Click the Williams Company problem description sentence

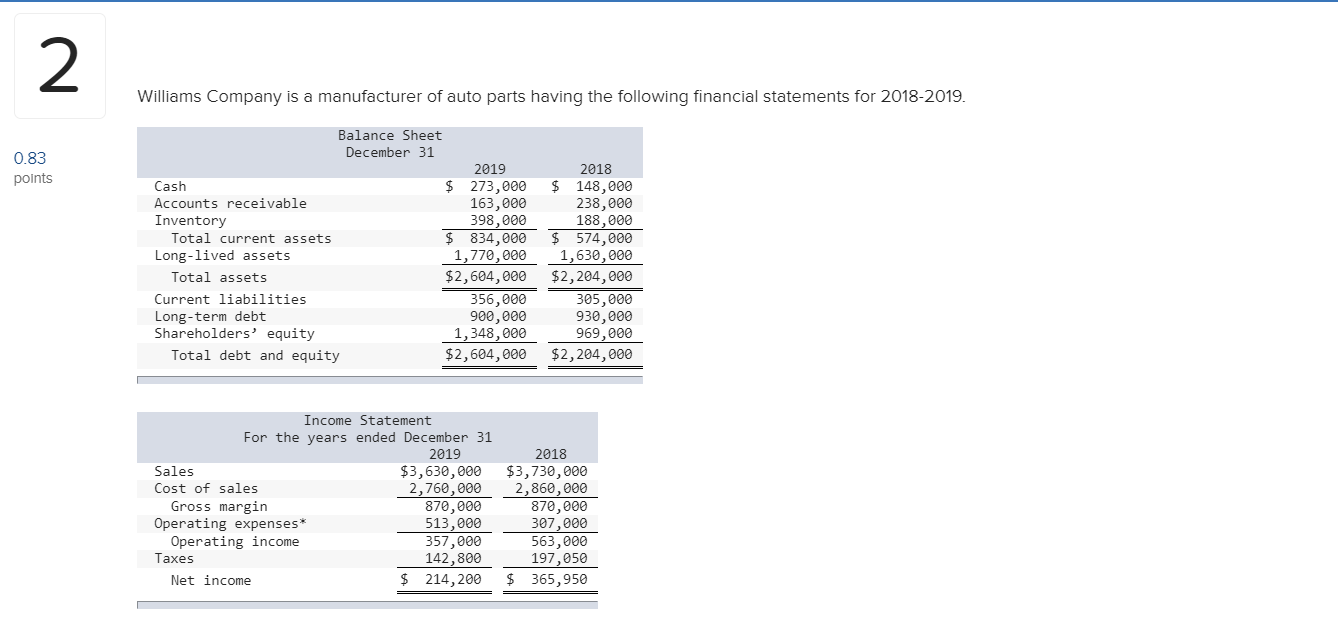552,97
